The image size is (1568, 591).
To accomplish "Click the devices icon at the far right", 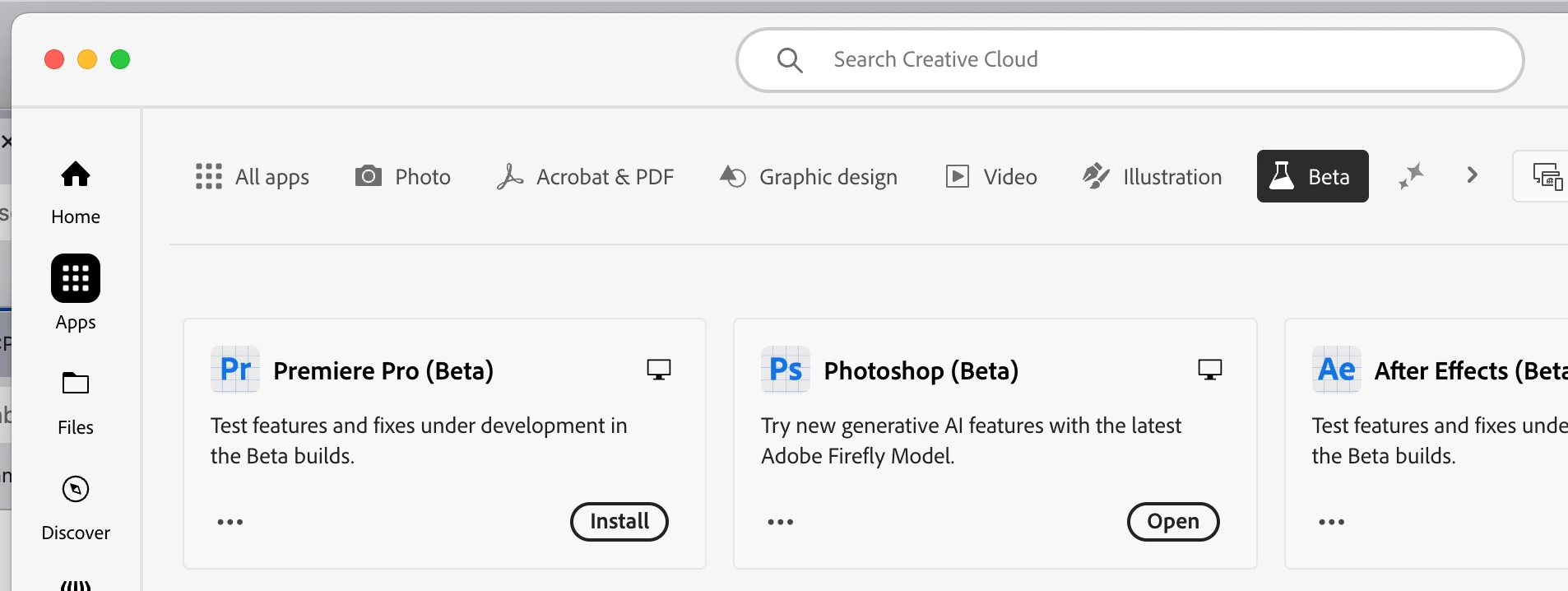I will point(1547,176).
